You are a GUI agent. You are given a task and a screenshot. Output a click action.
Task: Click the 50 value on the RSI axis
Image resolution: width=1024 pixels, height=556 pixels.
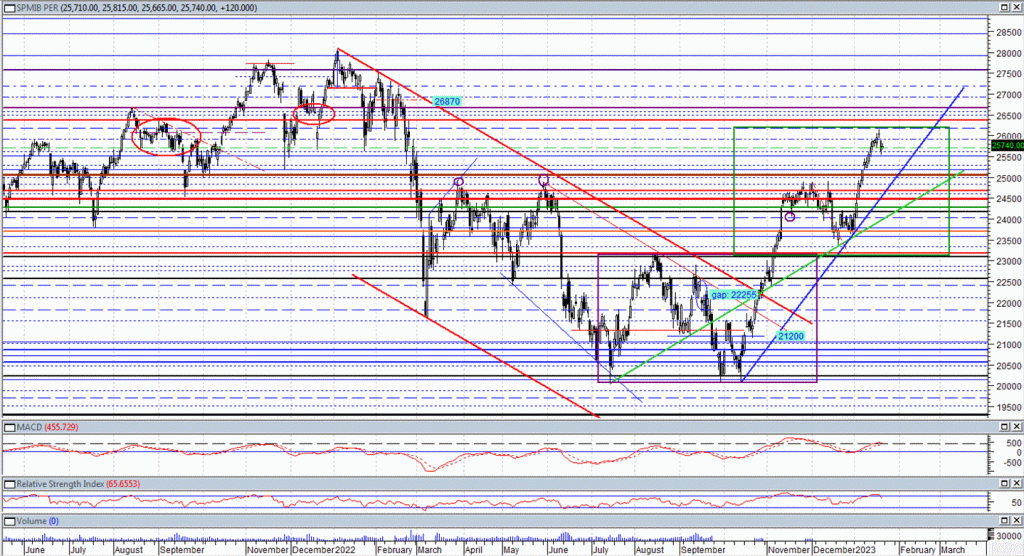[1016, 503]
